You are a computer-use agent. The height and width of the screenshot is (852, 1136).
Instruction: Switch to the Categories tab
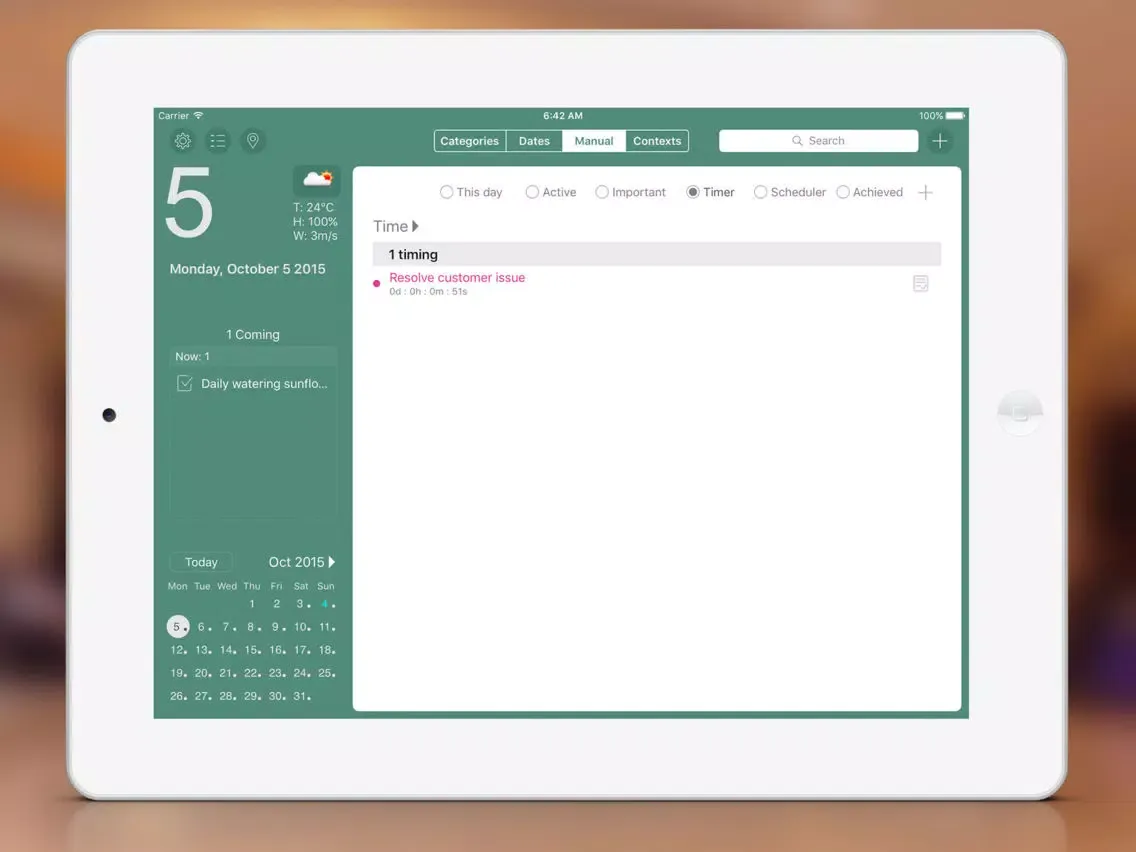coord(469,140)
